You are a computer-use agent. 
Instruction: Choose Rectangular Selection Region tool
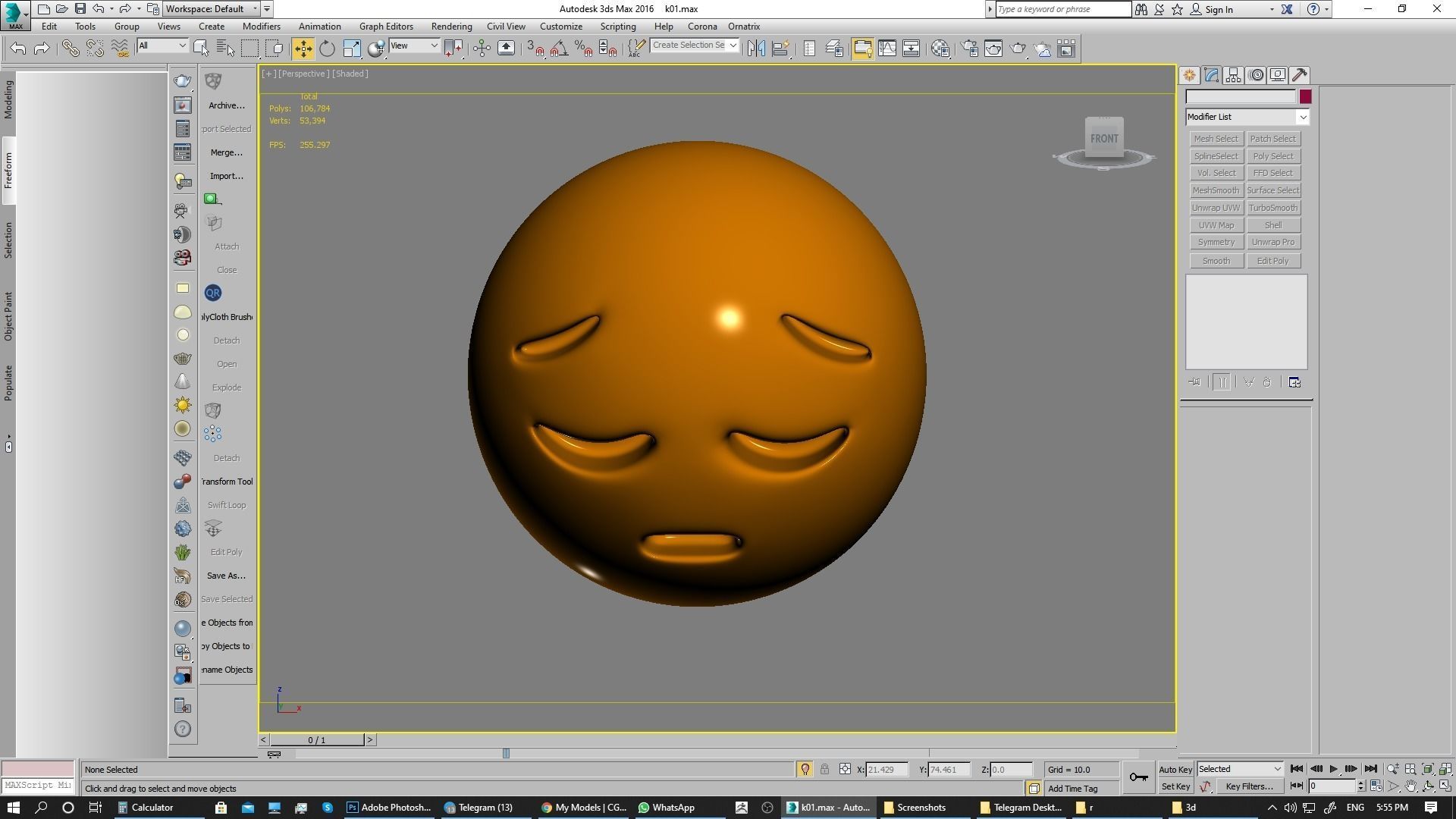coord(249,49)
